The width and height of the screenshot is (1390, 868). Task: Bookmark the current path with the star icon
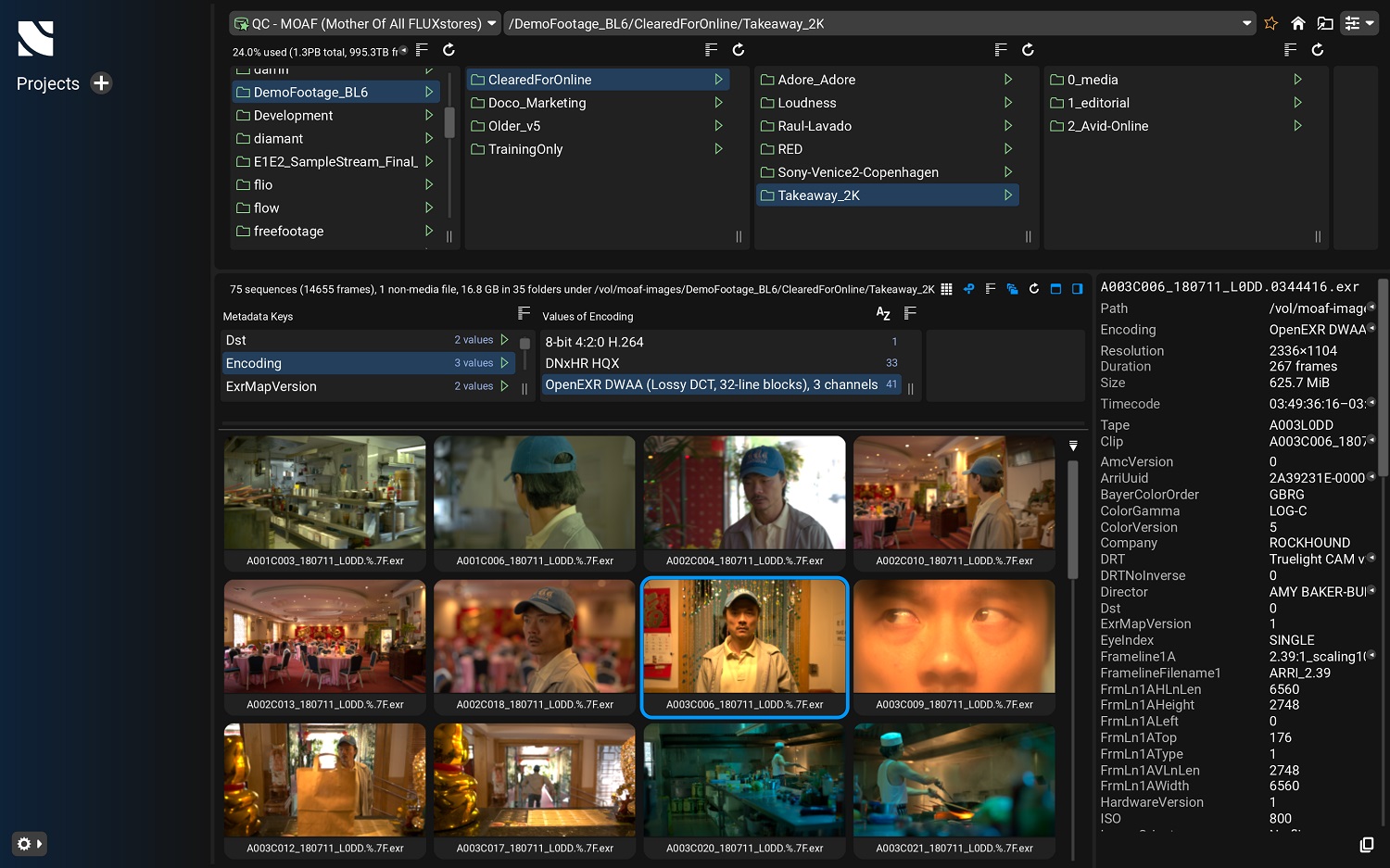coord(1271,23)
